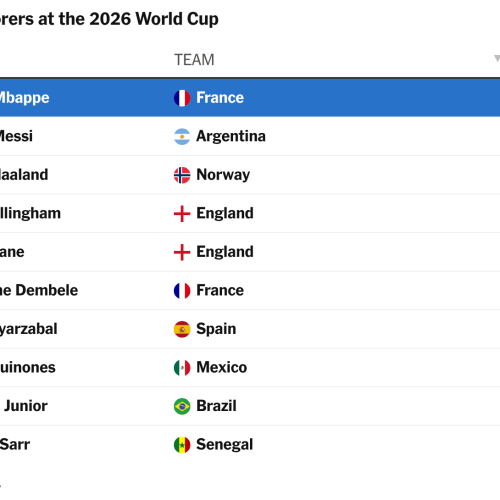Select the highlighted Mbappe row

(250, 98)
